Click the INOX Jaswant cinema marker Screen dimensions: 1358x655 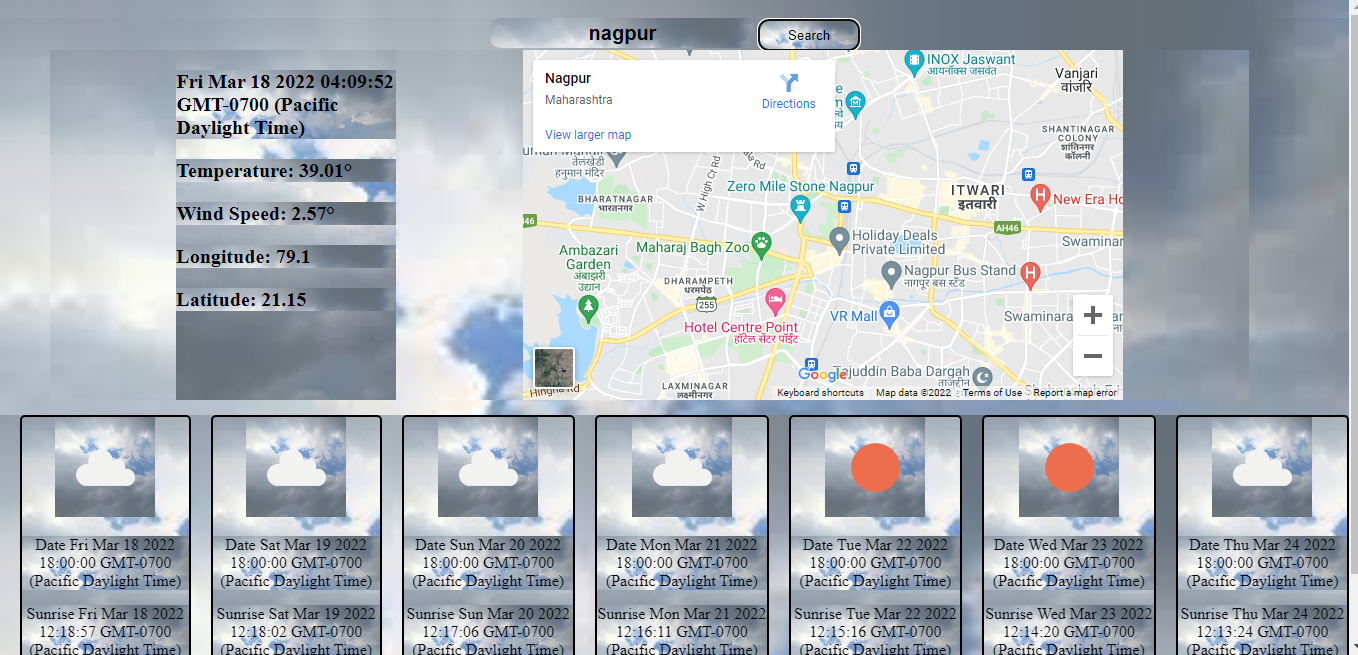(x=913, y=62)
